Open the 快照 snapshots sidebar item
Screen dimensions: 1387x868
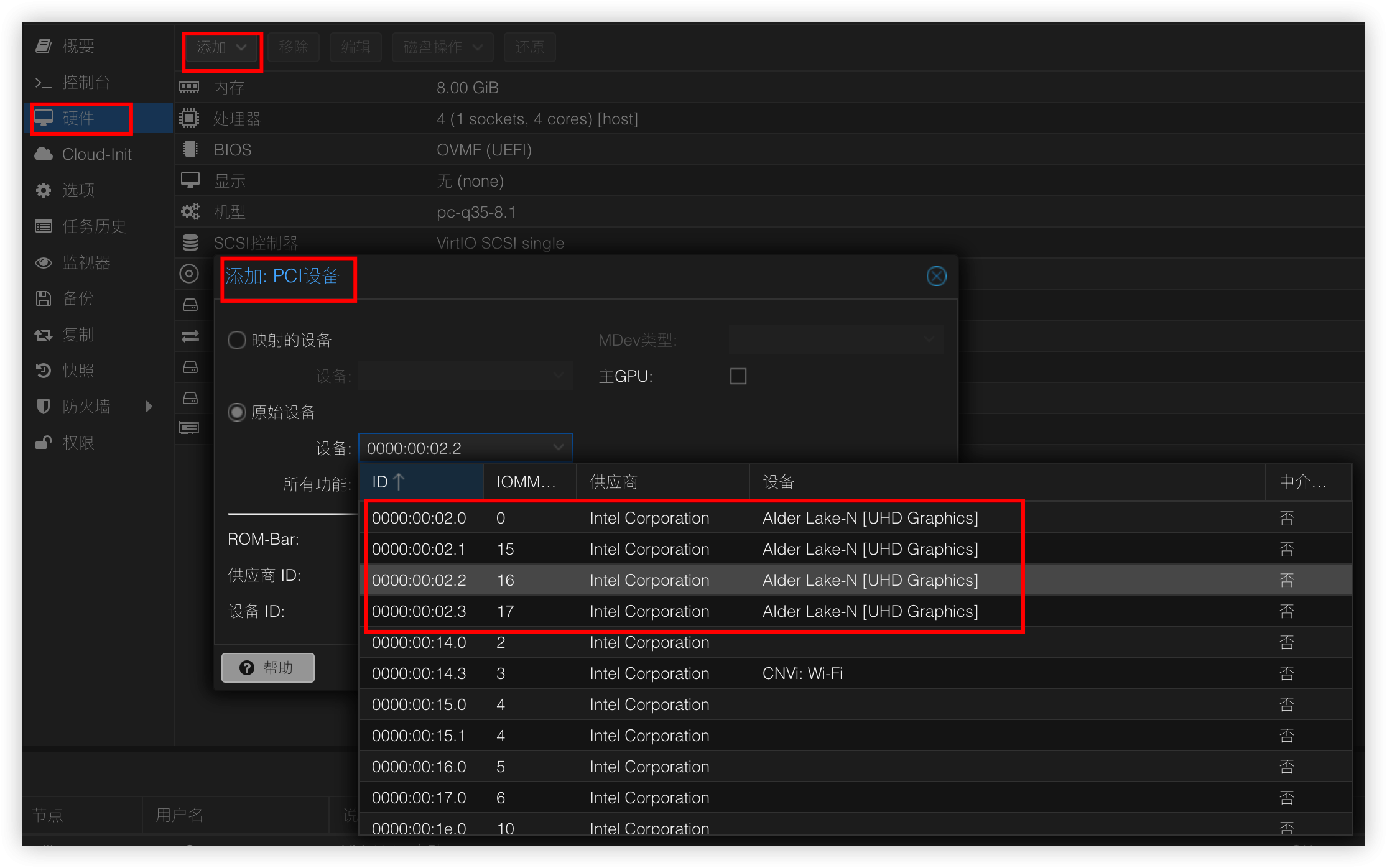(78, 371)
